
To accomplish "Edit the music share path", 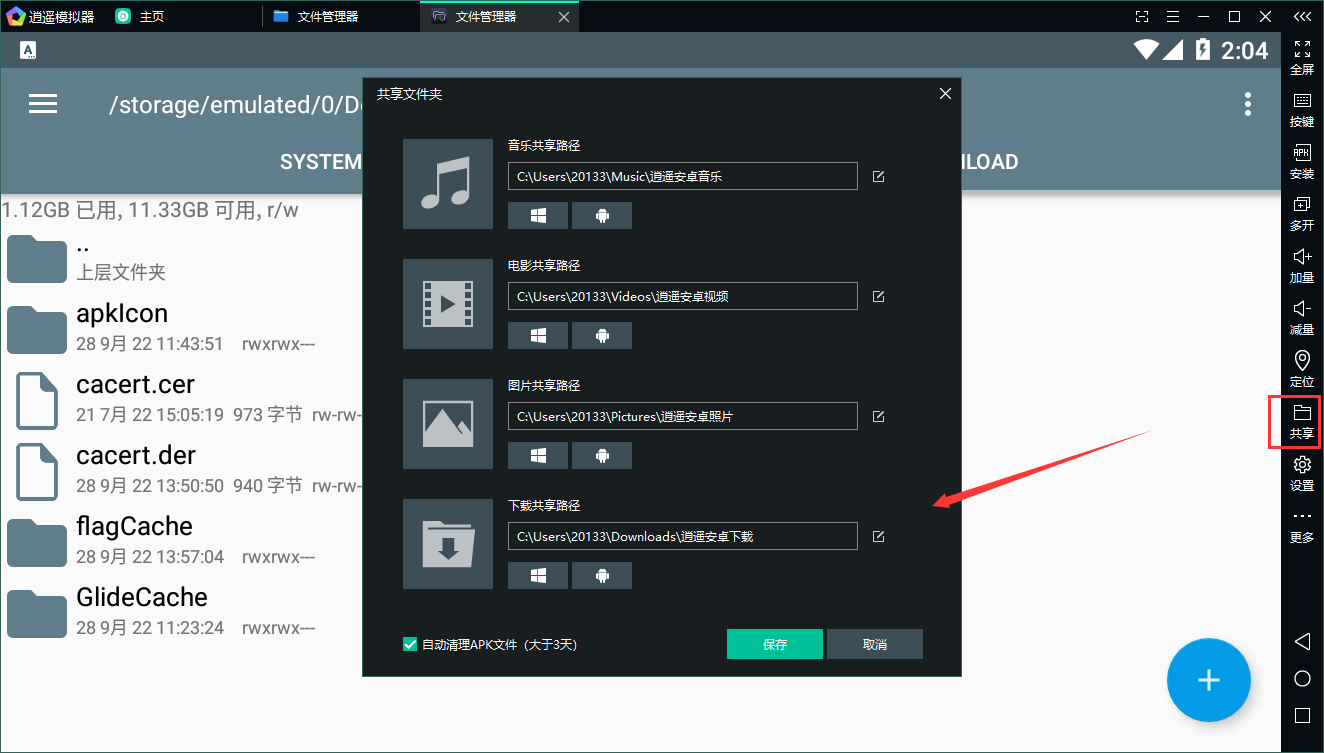I will pyautogui.click(x=879, y=176).
